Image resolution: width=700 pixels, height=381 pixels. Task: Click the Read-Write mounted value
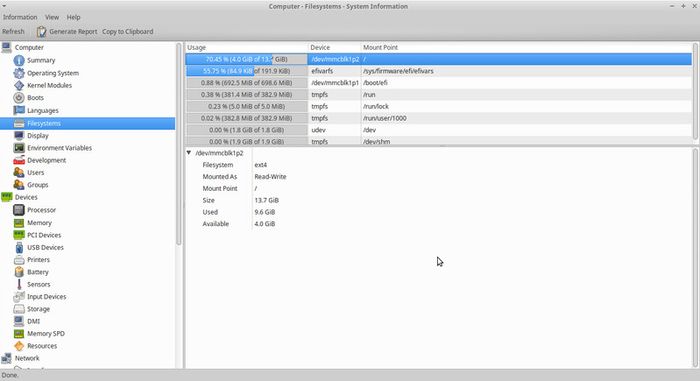(x=271, y=176)
